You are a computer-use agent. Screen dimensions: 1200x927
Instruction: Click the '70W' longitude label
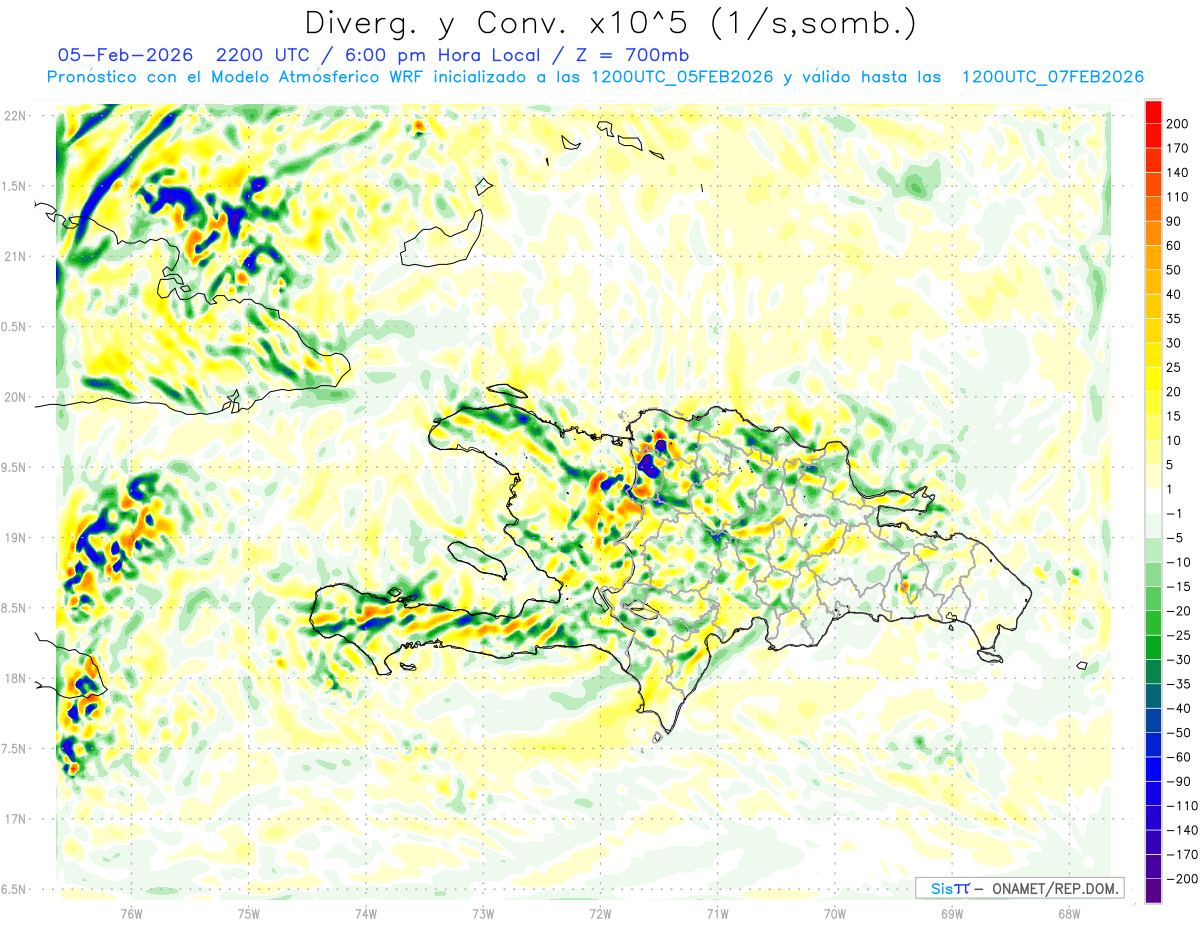(835, 913)
